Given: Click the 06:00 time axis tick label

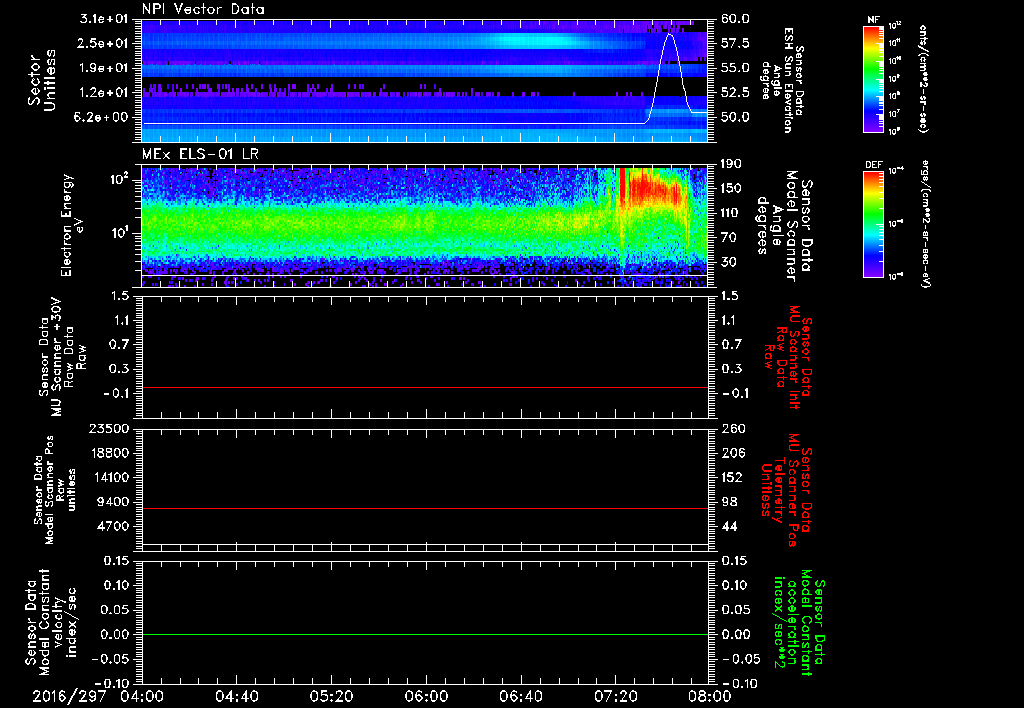Looking at the screenshot, I should tap(426, 696).
